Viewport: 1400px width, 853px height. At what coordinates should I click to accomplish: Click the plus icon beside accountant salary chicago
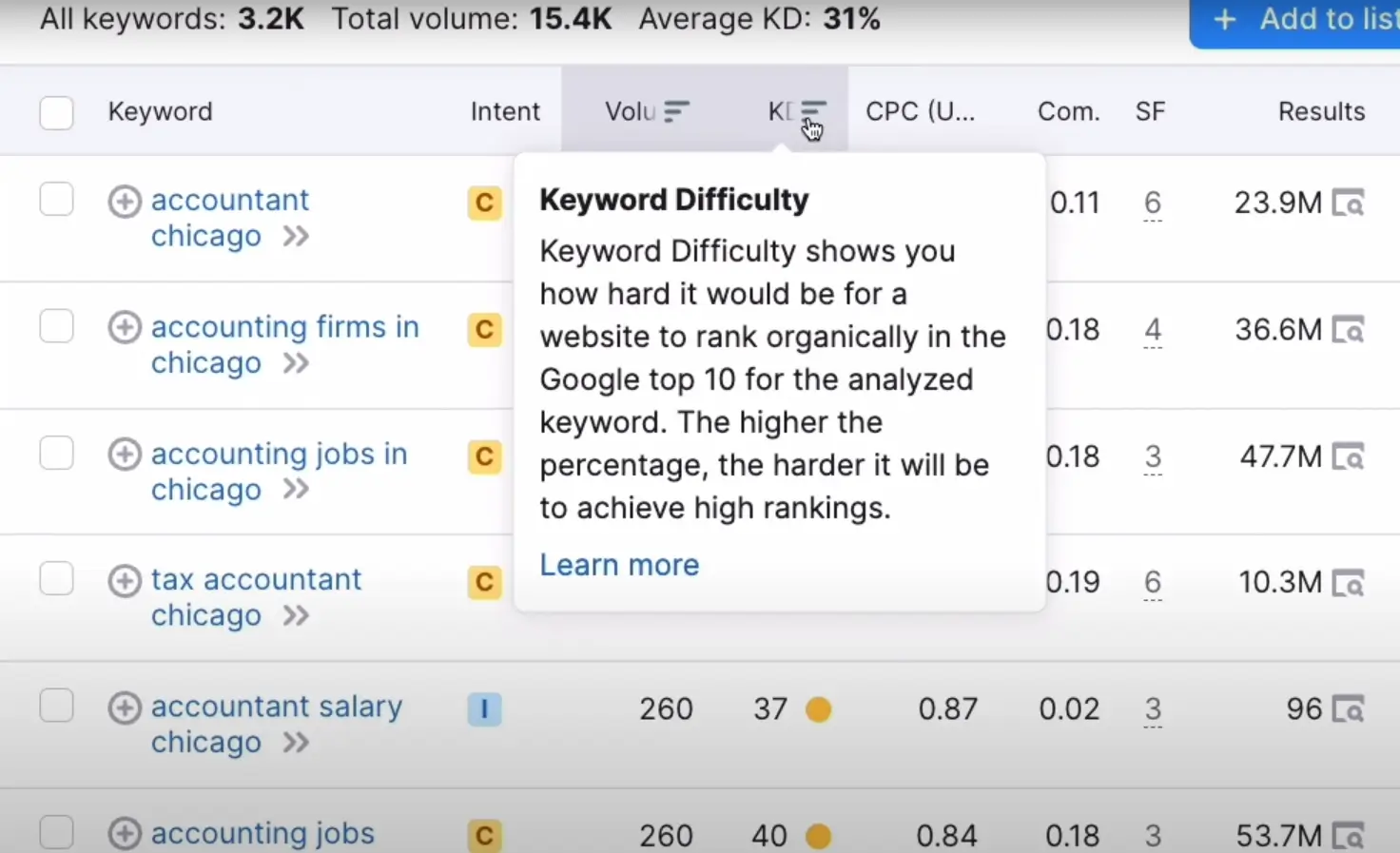coord(125,708)
